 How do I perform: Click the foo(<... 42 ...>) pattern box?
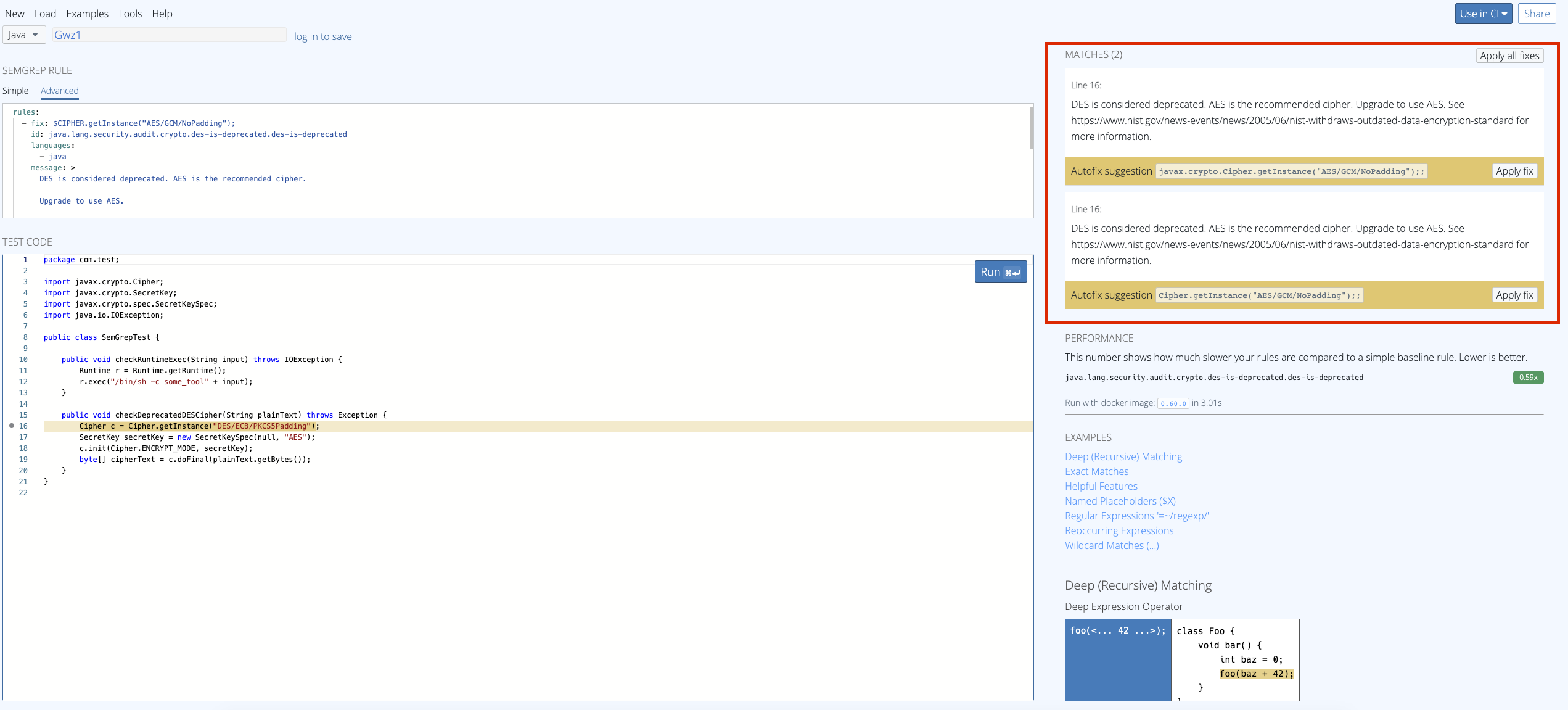[x=1118, y=659]
